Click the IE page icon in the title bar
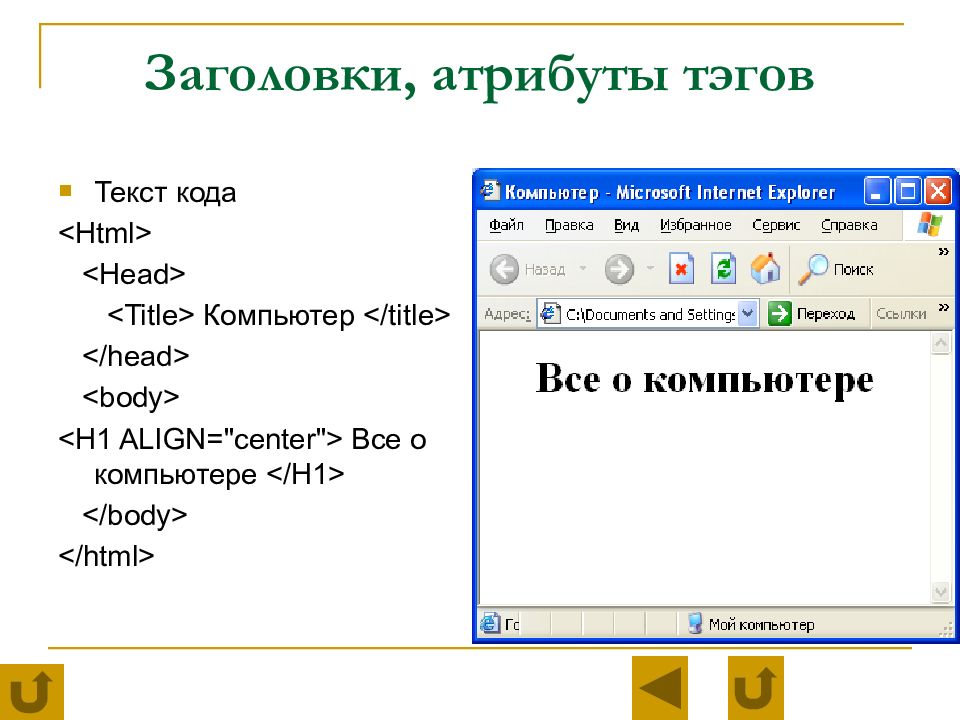 coord(490,191)
